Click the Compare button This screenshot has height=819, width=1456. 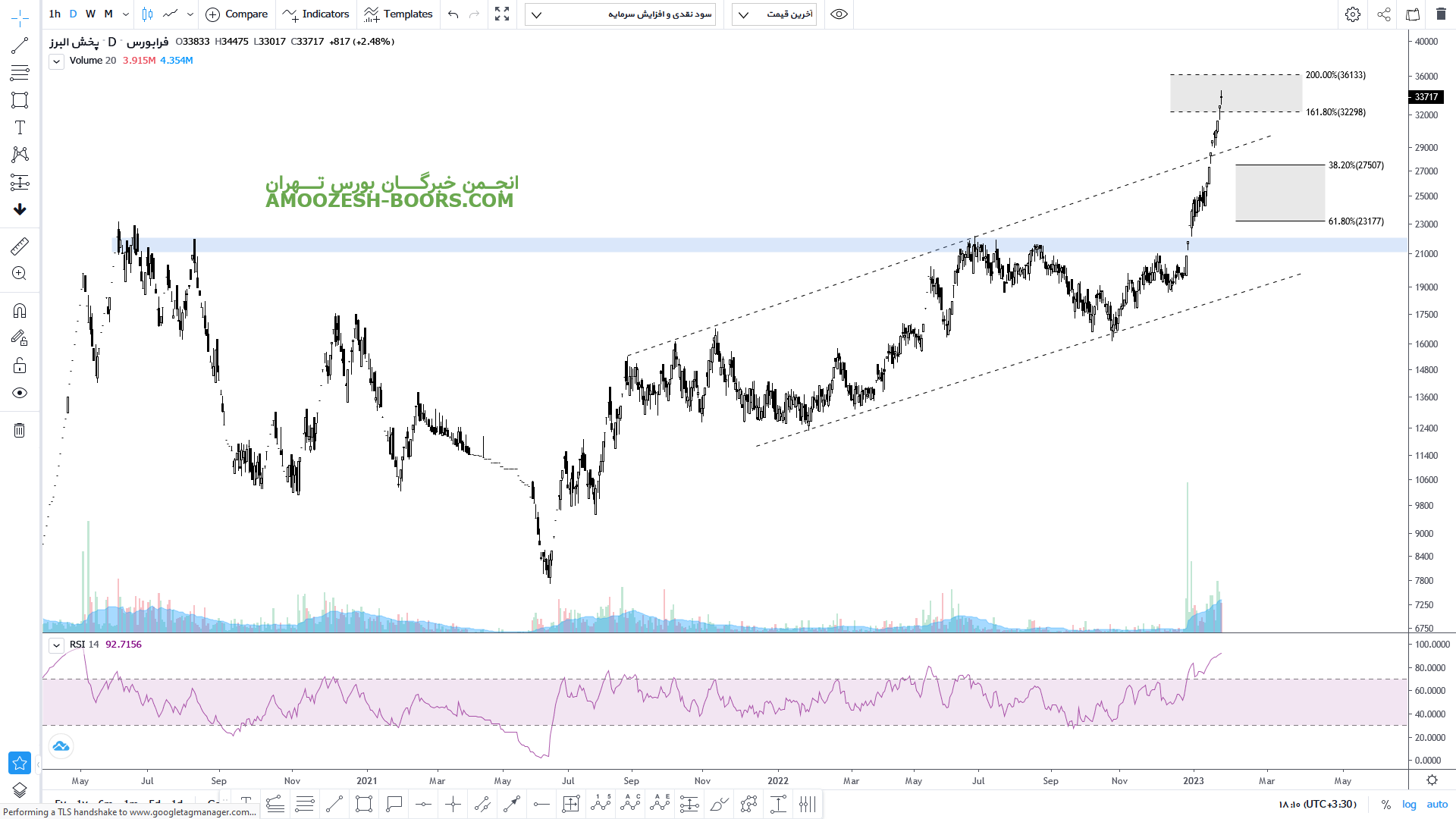coord(237,14)
